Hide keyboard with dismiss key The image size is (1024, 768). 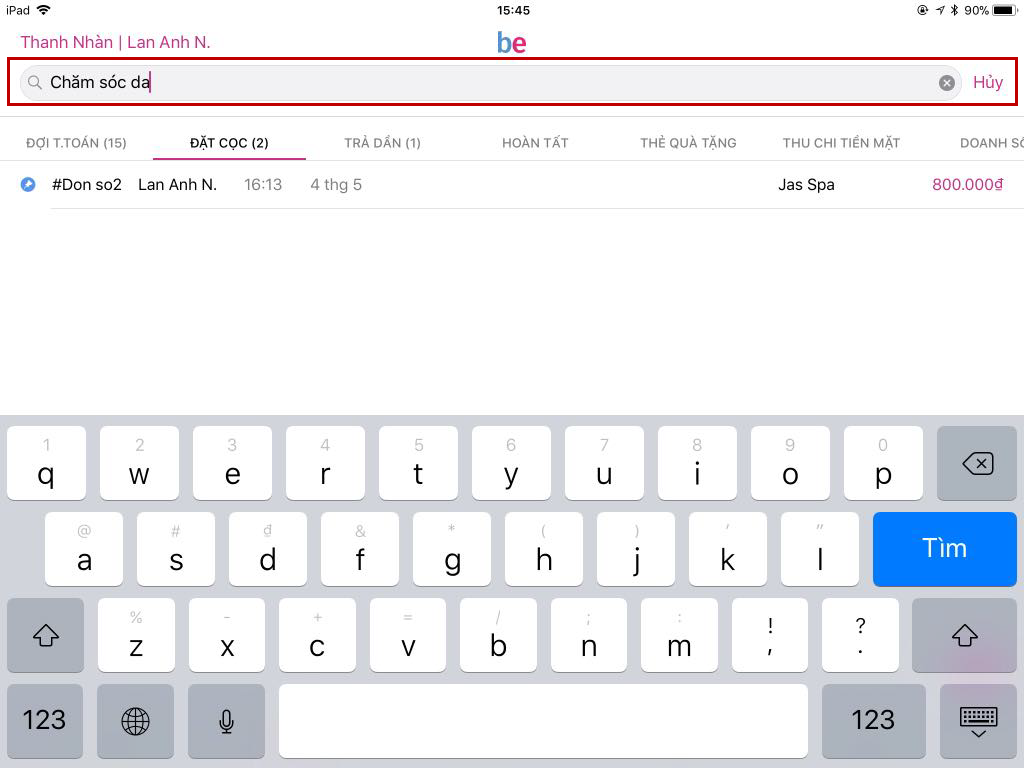978,721
